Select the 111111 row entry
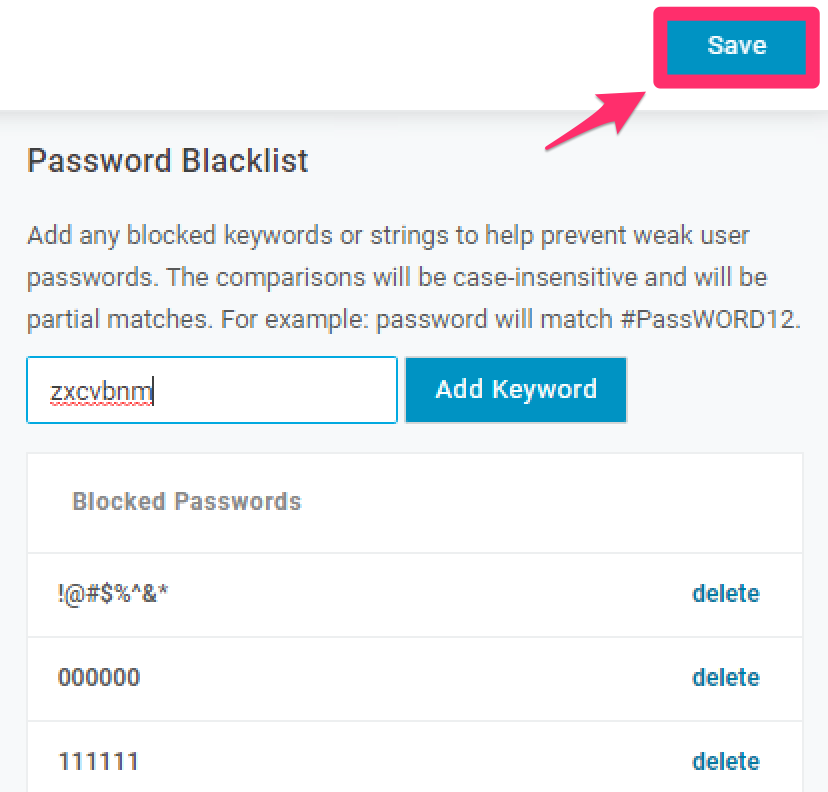 [x=99, y=760]
